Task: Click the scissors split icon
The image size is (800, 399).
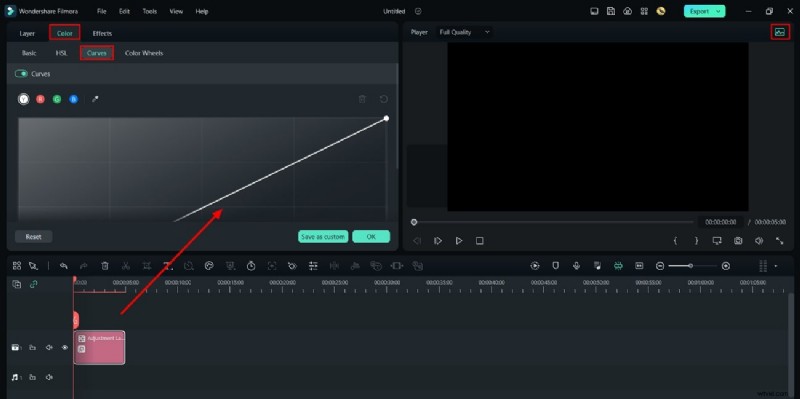Action: [126, 266]
